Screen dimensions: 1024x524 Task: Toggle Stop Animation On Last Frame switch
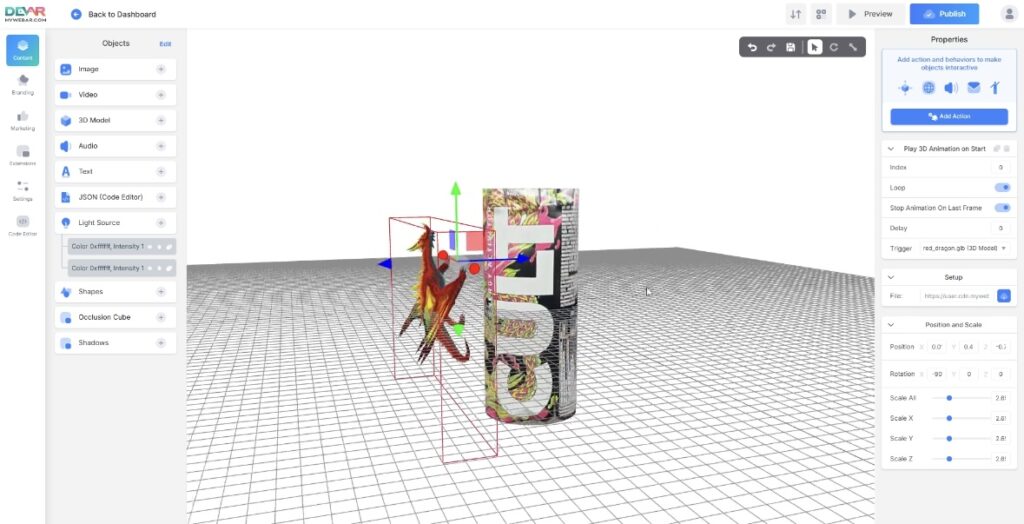point(1001,208)
